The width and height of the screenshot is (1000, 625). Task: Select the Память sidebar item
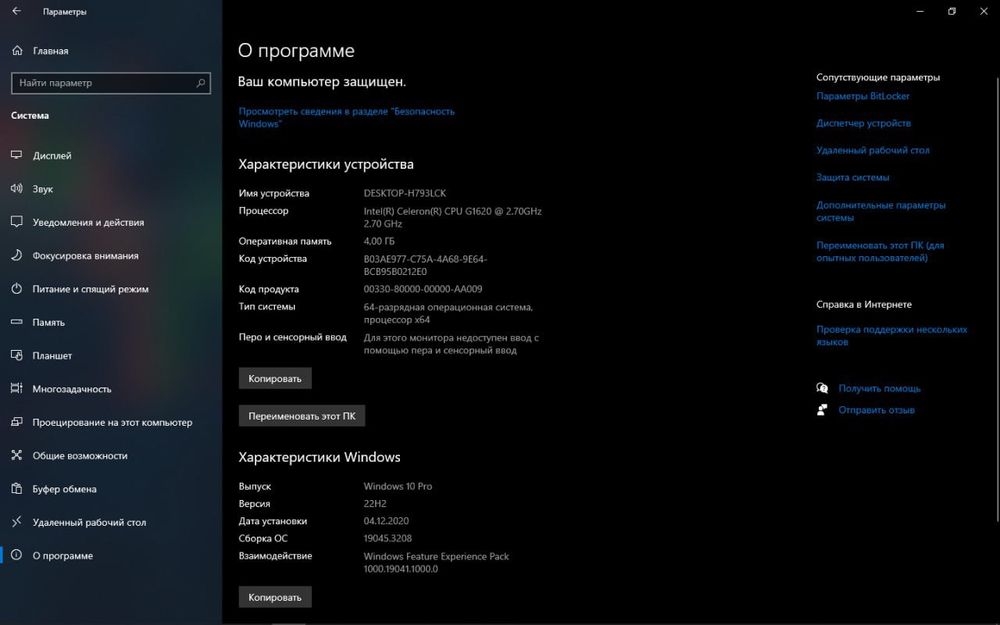(x=111, y=322)
